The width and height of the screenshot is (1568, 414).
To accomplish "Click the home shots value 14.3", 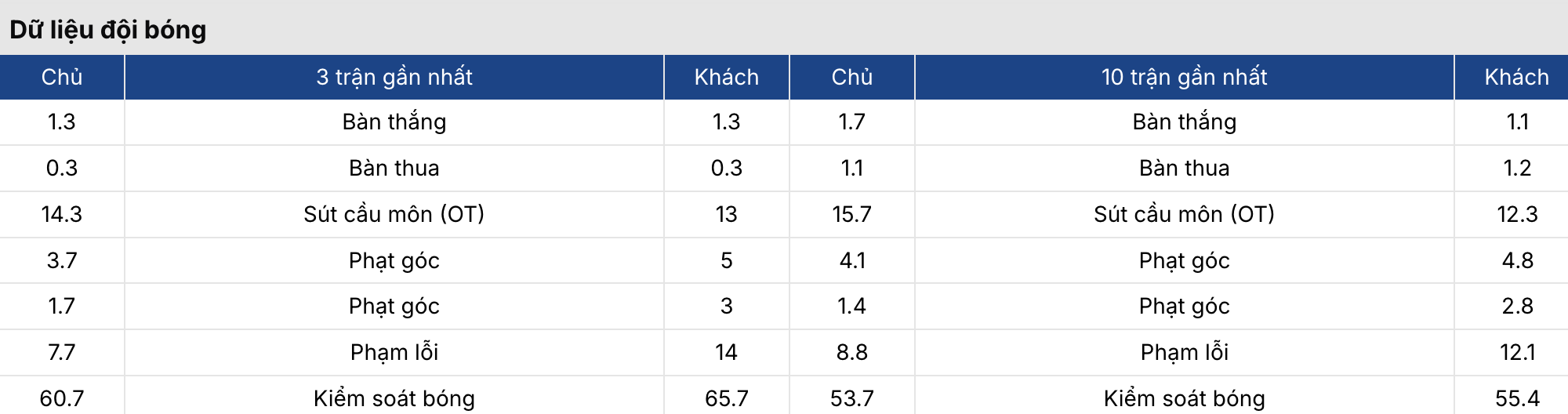I will tap(62, 214).
